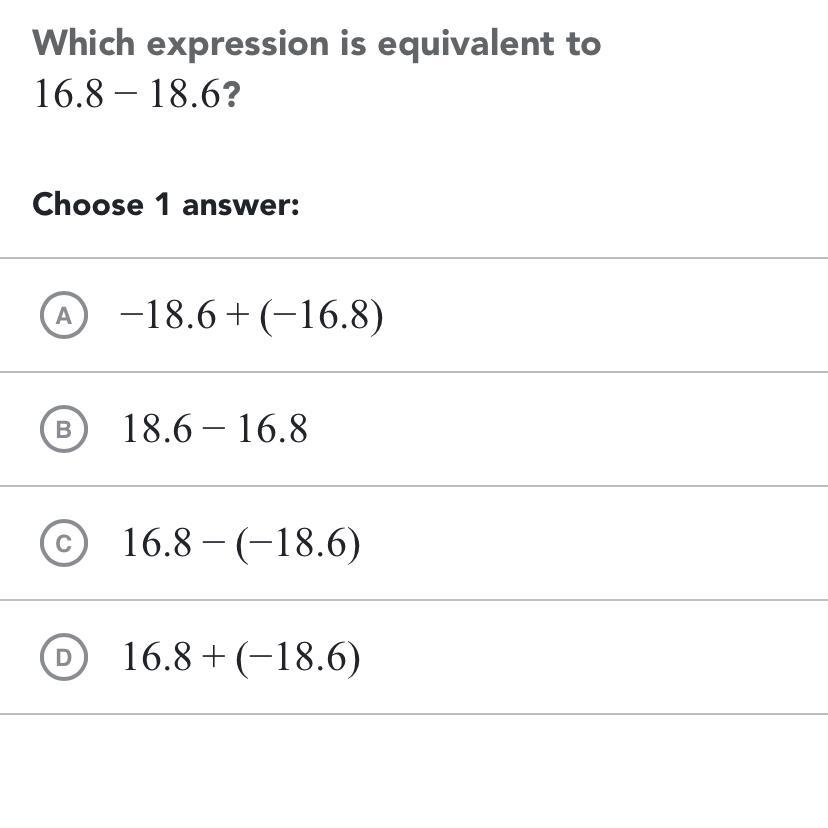The width and height of the screenshot is (828, 828).
Task: Click the "(−16.8)" term in option A
Action: tap(322, 316)
